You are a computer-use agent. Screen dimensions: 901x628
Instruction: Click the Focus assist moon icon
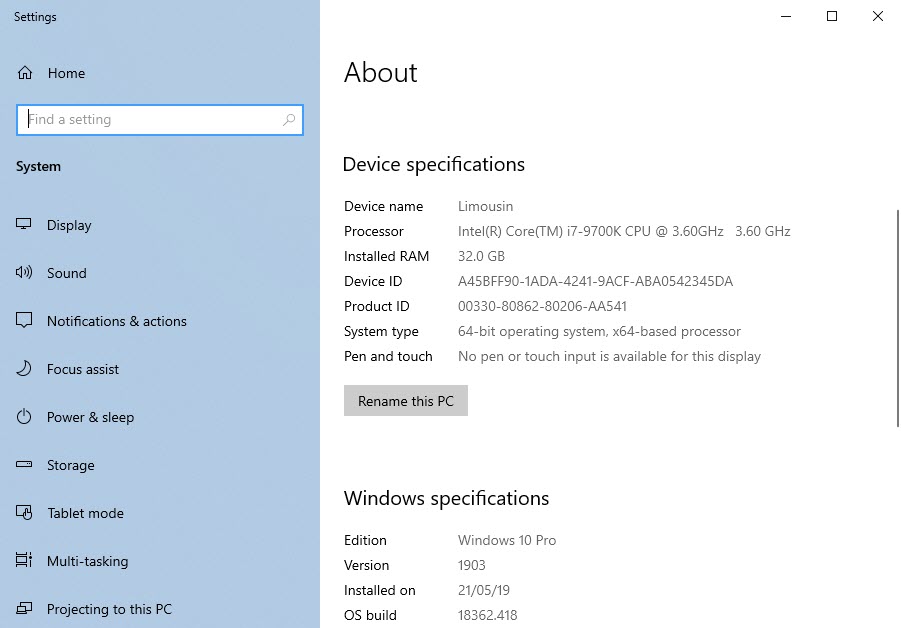pyautogui.click(x=24, y=368)
